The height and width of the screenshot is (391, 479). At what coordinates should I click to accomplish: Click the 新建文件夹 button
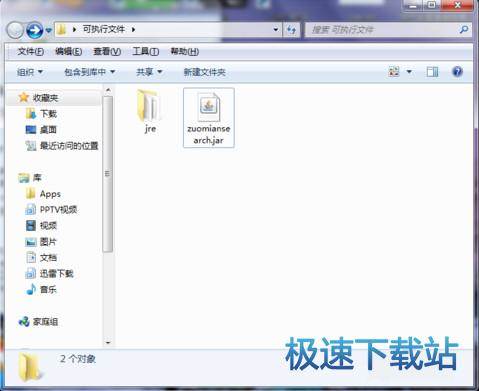click(x=204, y=72)
